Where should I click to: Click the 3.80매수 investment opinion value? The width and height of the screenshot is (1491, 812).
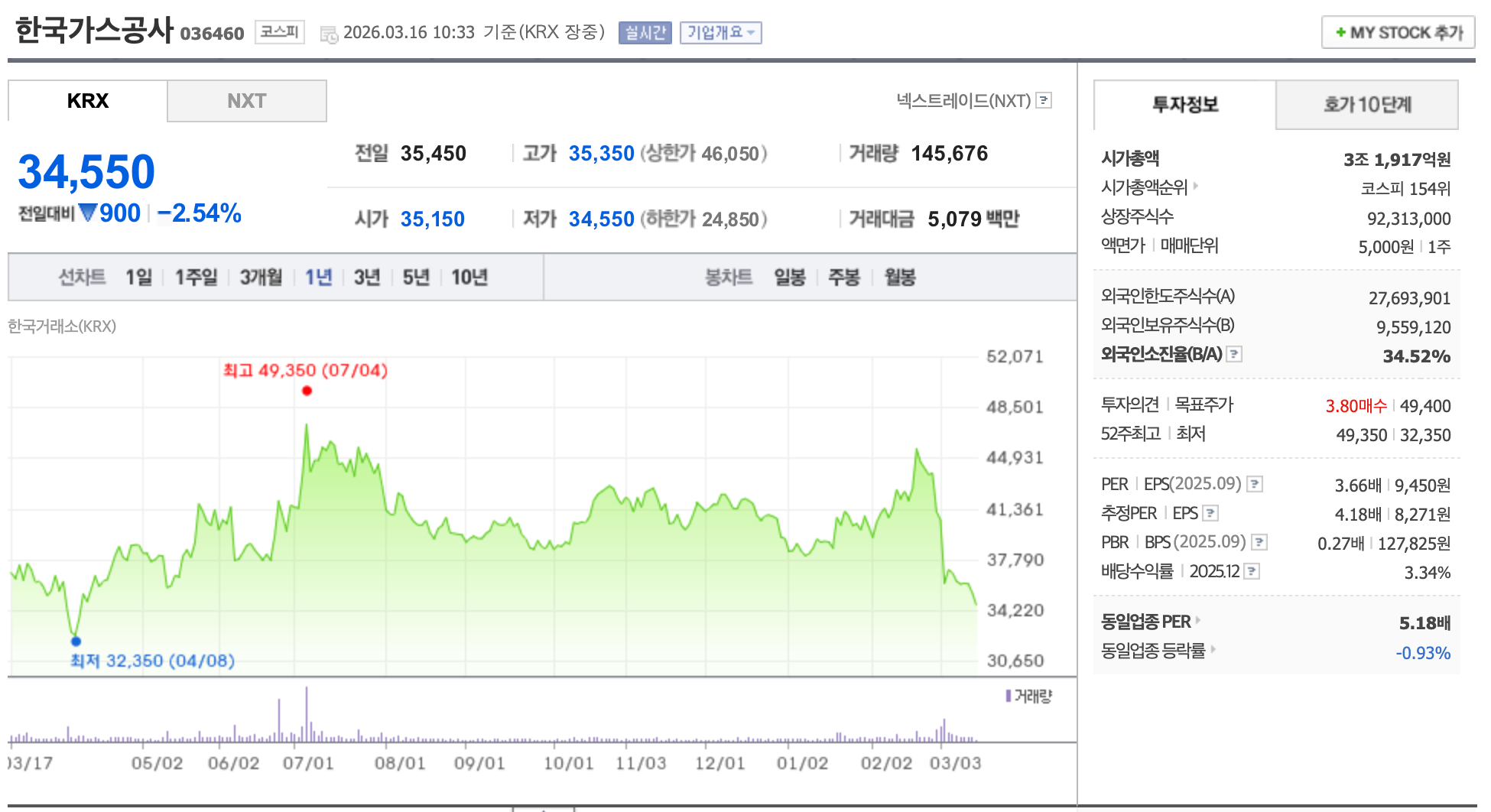[x=1356, y=406]
